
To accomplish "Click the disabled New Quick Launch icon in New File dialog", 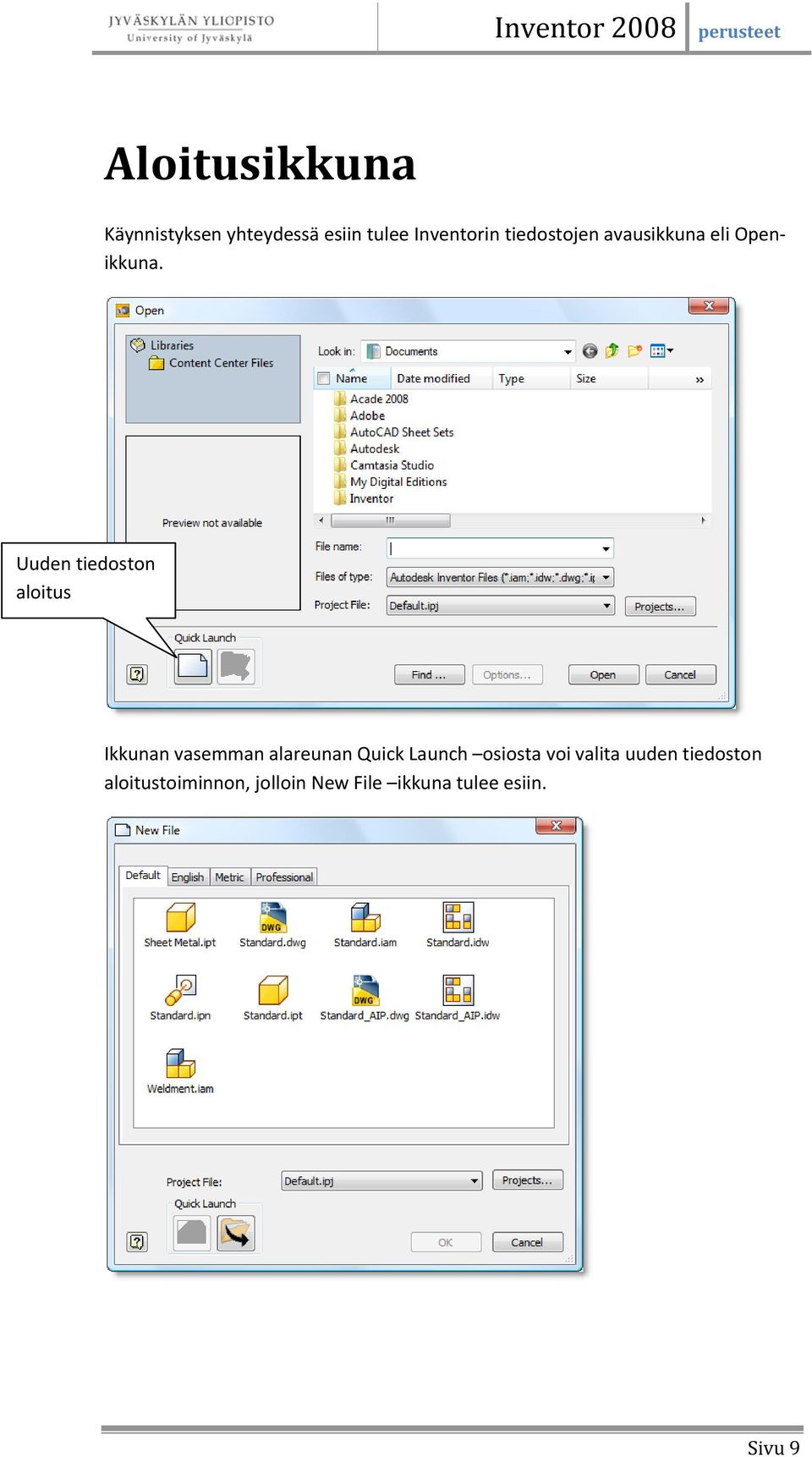I will pos(192,1234).
